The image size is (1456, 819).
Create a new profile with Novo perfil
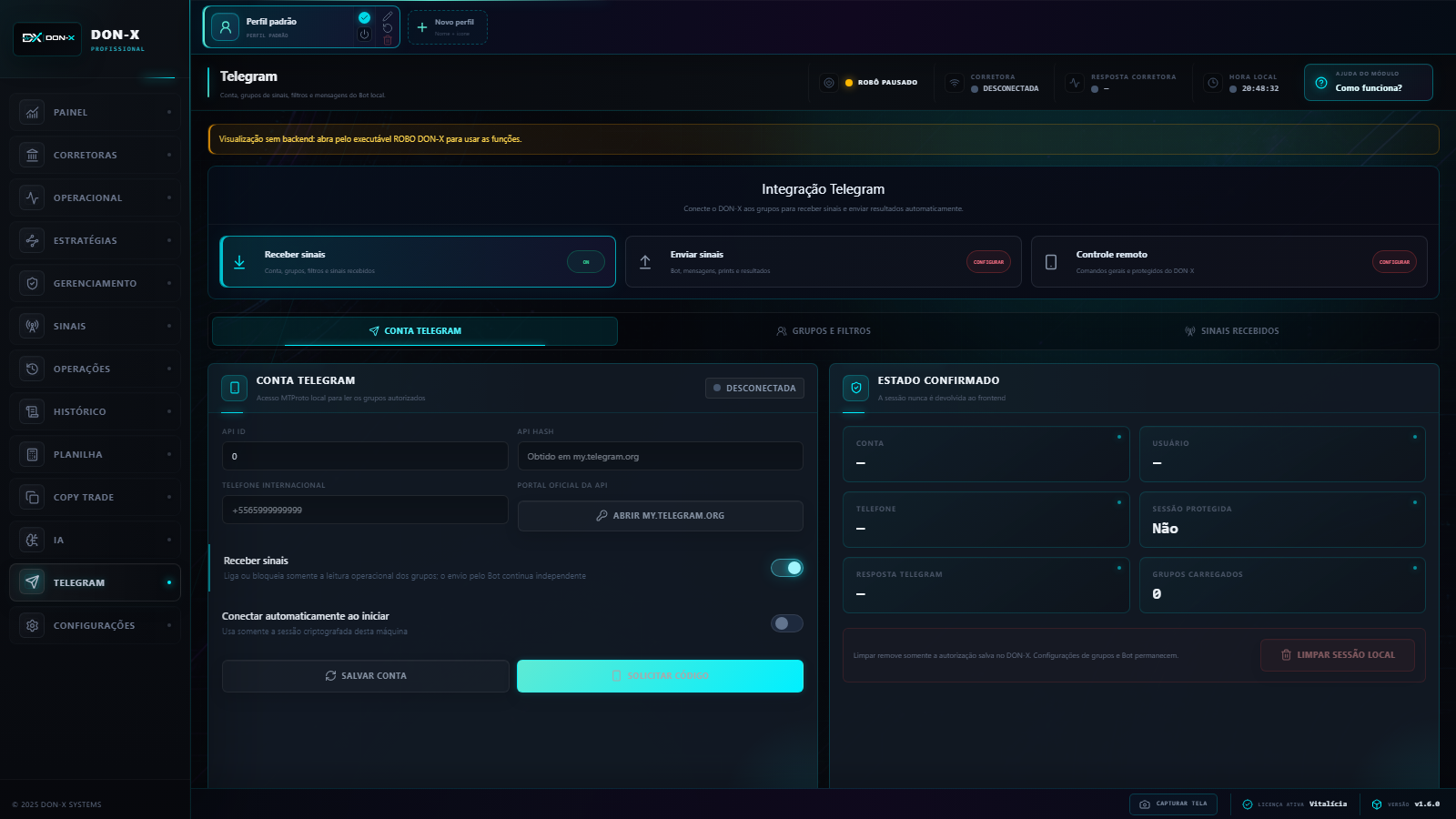coord(448,27)
